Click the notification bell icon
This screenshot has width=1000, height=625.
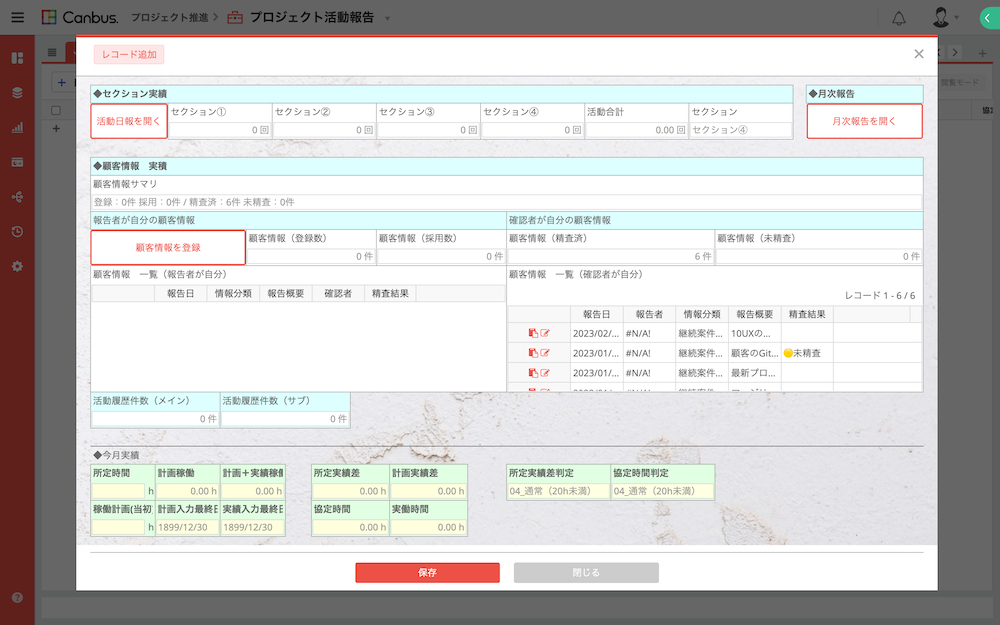click(x=898, y=18)
